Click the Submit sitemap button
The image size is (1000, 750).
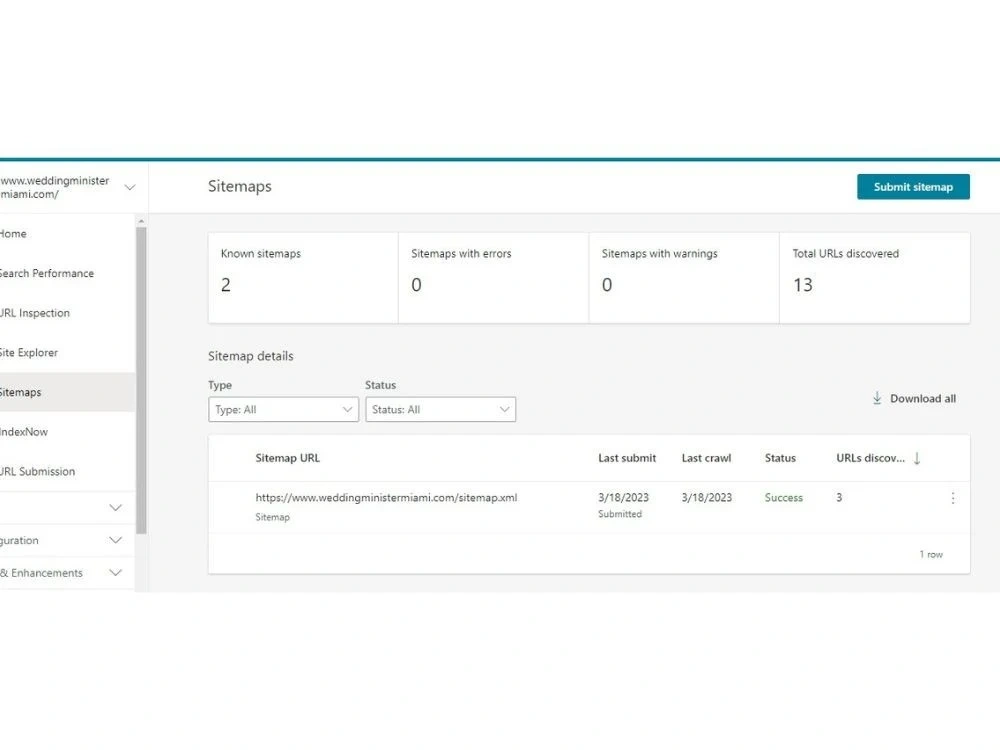coord(913,187)
